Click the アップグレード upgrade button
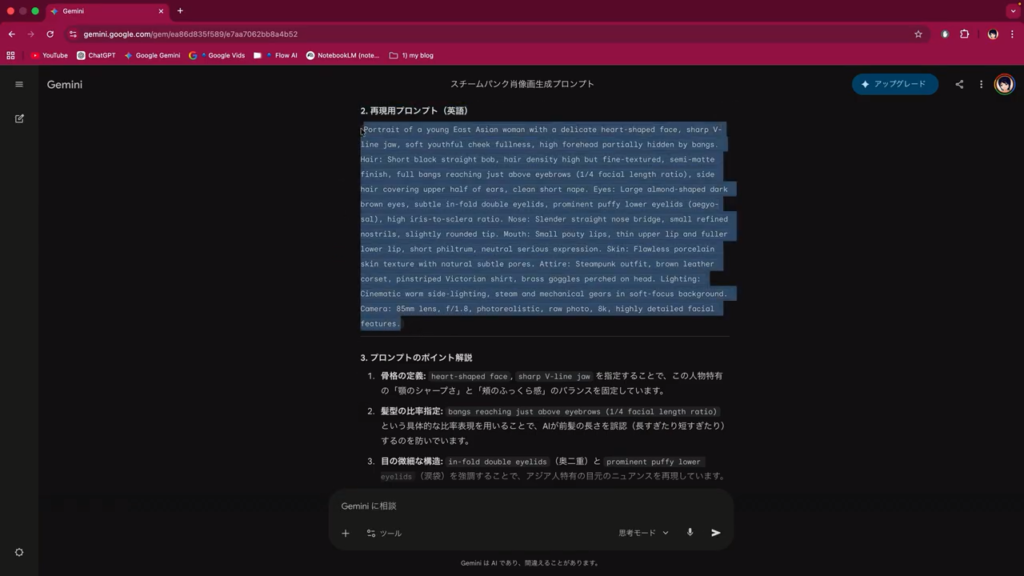The width and height of the screenshot is (1024, 576). coord(894,84)
